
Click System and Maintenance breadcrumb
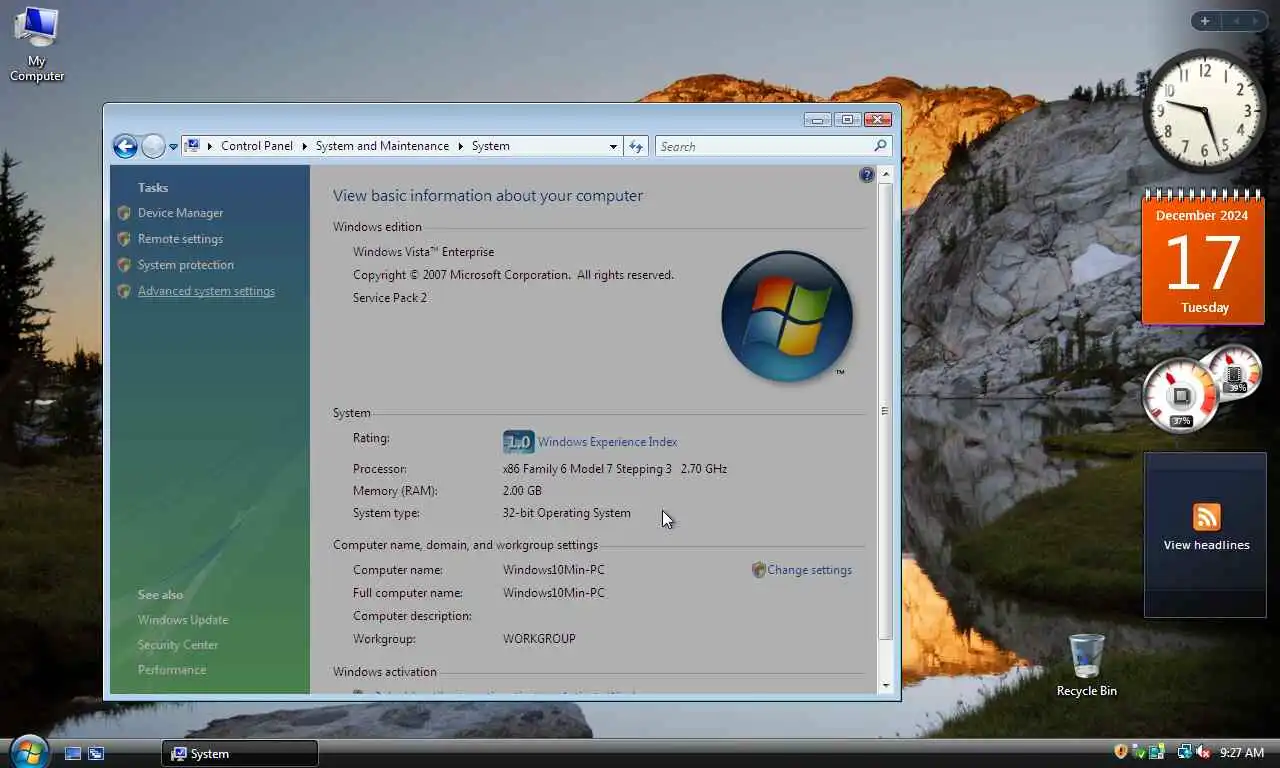pos(382,146)
